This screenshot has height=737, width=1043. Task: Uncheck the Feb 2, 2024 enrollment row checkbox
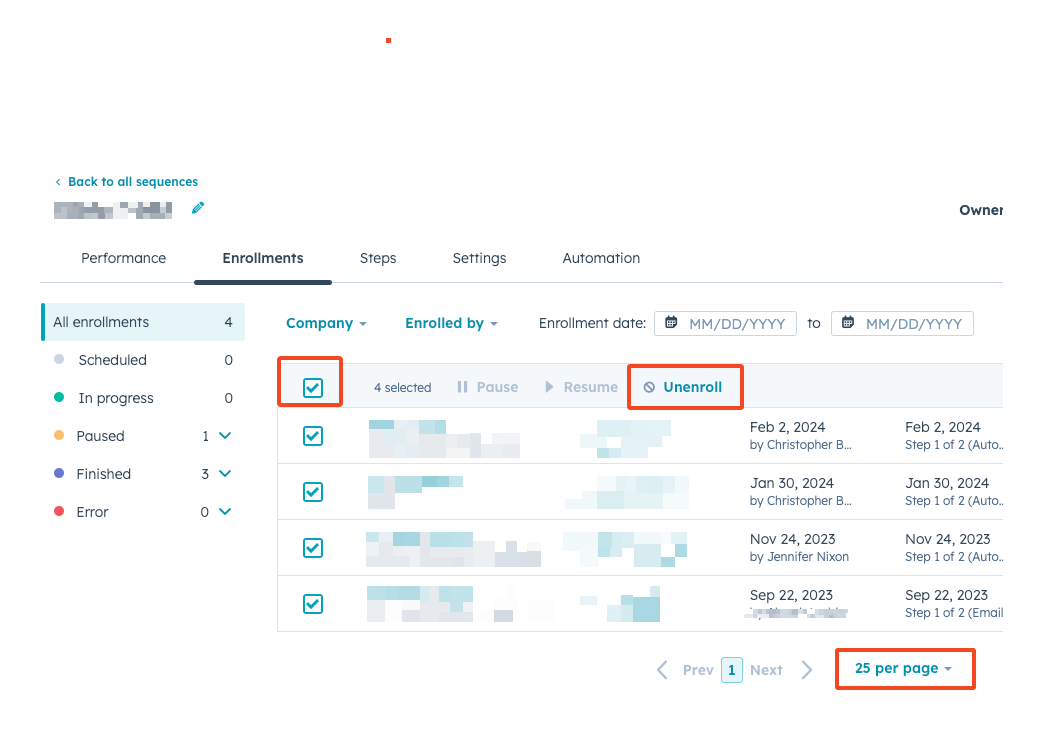click(313, 436)
